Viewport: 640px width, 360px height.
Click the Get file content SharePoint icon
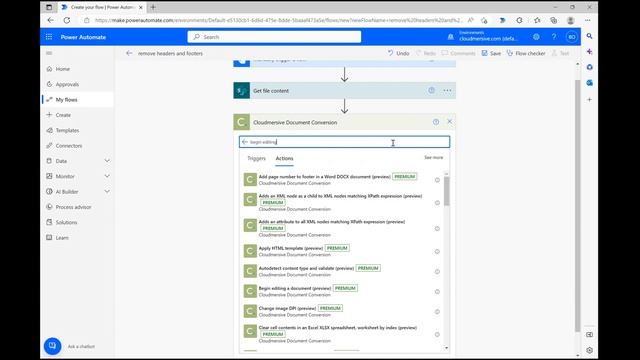tap(242, 91)
